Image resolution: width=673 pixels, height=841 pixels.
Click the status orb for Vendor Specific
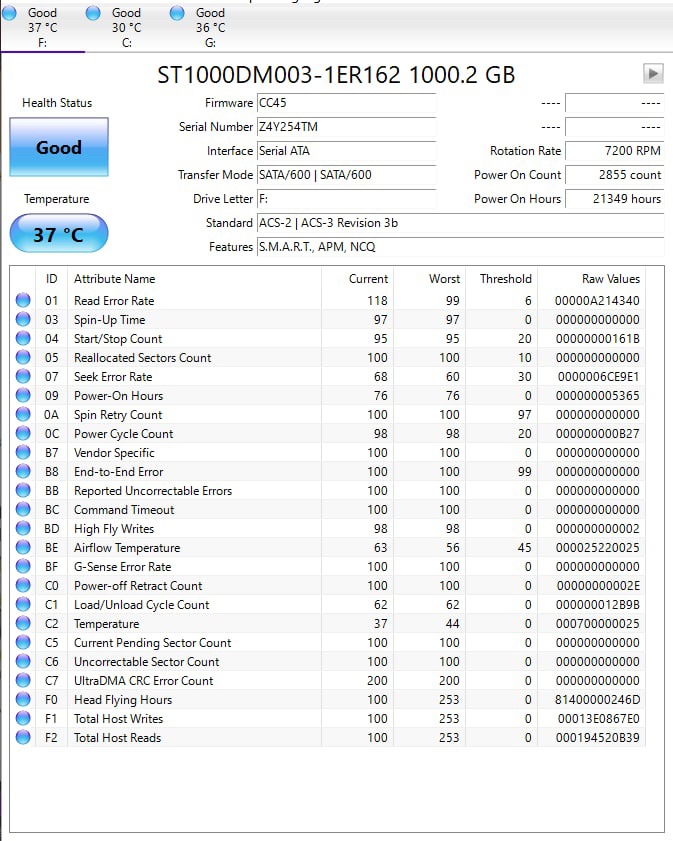point(23,452)
